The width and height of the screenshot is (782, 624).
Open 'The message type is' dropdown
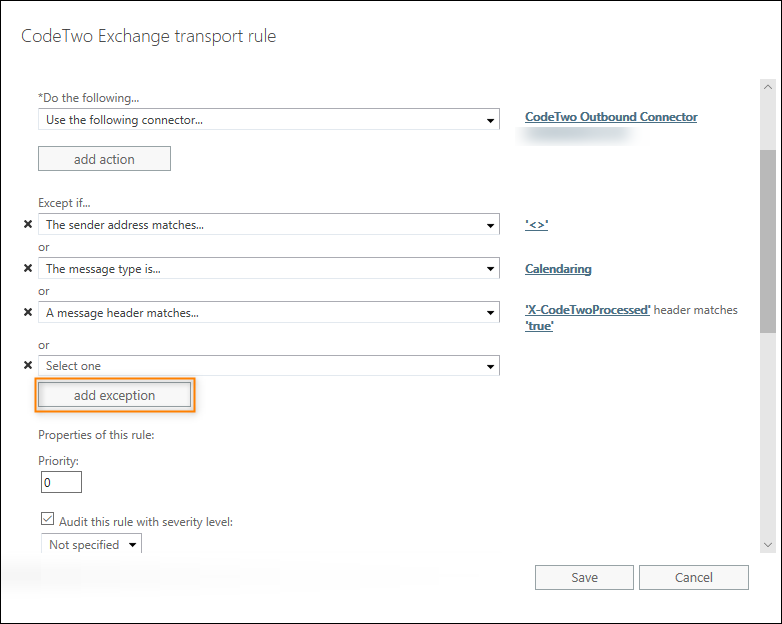269,268
